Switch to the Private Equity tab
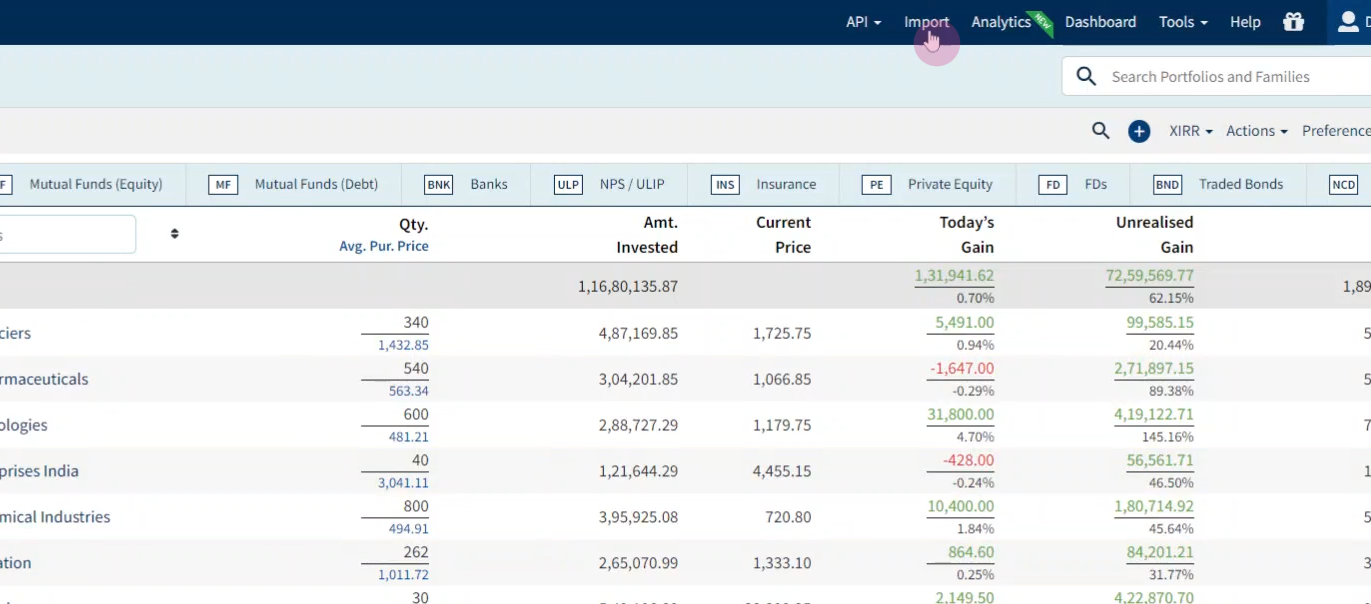 pyautogui.click(x=950, y=185)
